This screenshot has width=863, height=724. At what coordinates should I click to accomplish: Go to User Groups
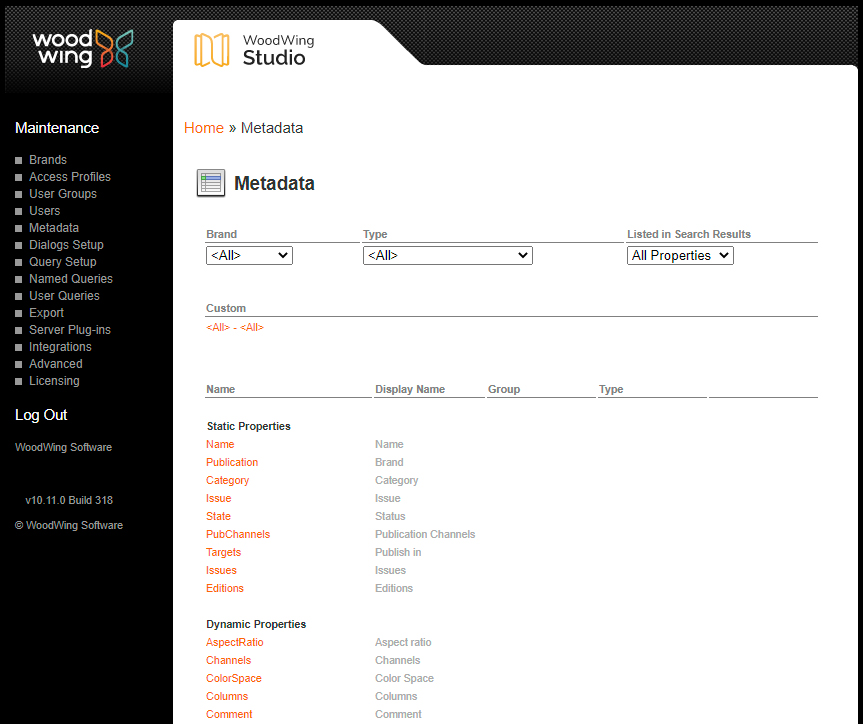tap(63, 194)
